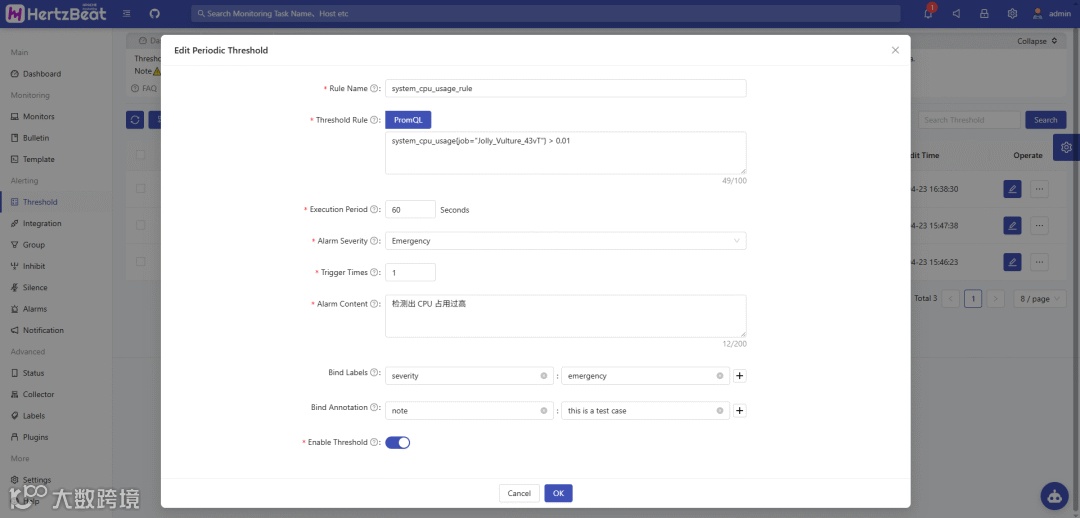Focus the top monitoring search bar
Viewport: 1080px width, 518px height.
pos(546,13)
